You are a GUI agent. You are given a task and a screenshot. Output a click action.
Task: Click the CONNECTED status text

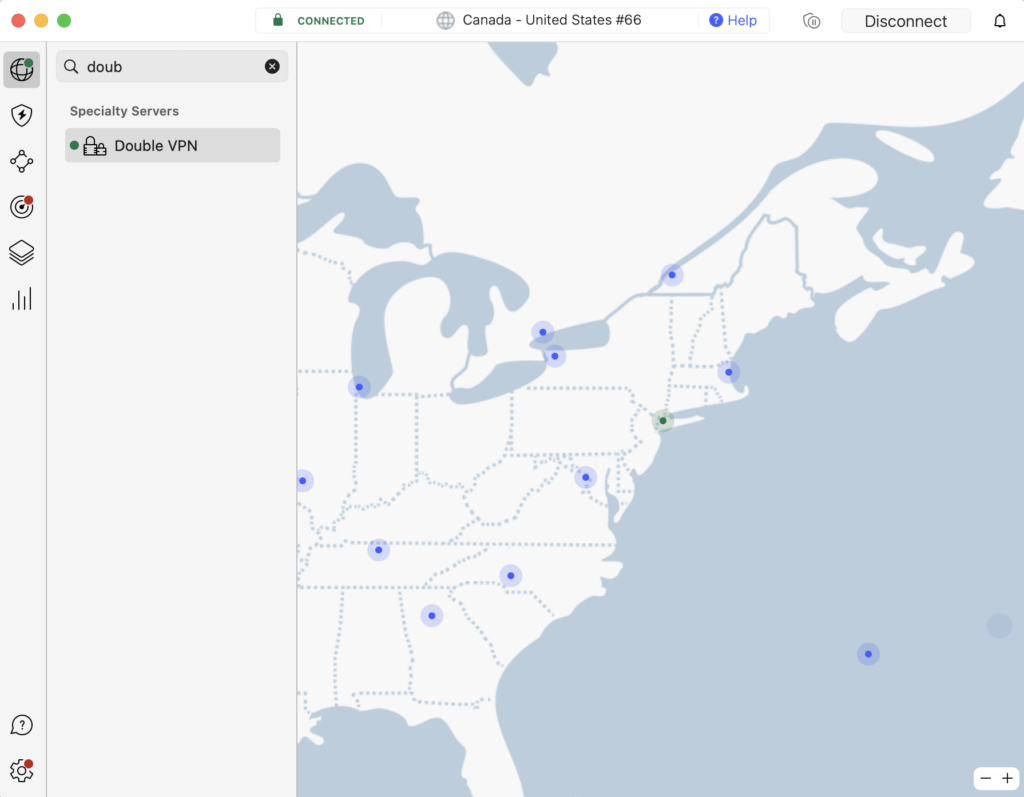330,21
